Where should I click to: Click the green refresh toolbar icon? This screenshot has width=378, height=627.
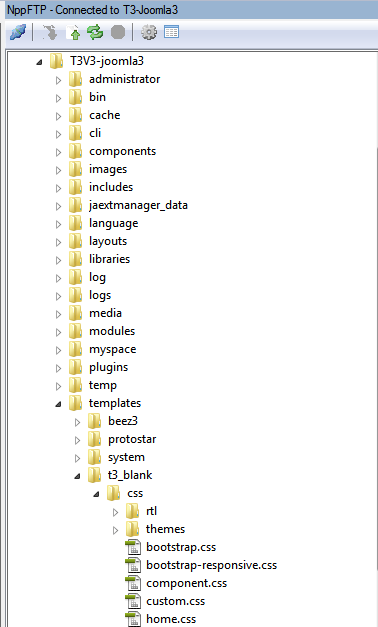[x=95, y=32]
